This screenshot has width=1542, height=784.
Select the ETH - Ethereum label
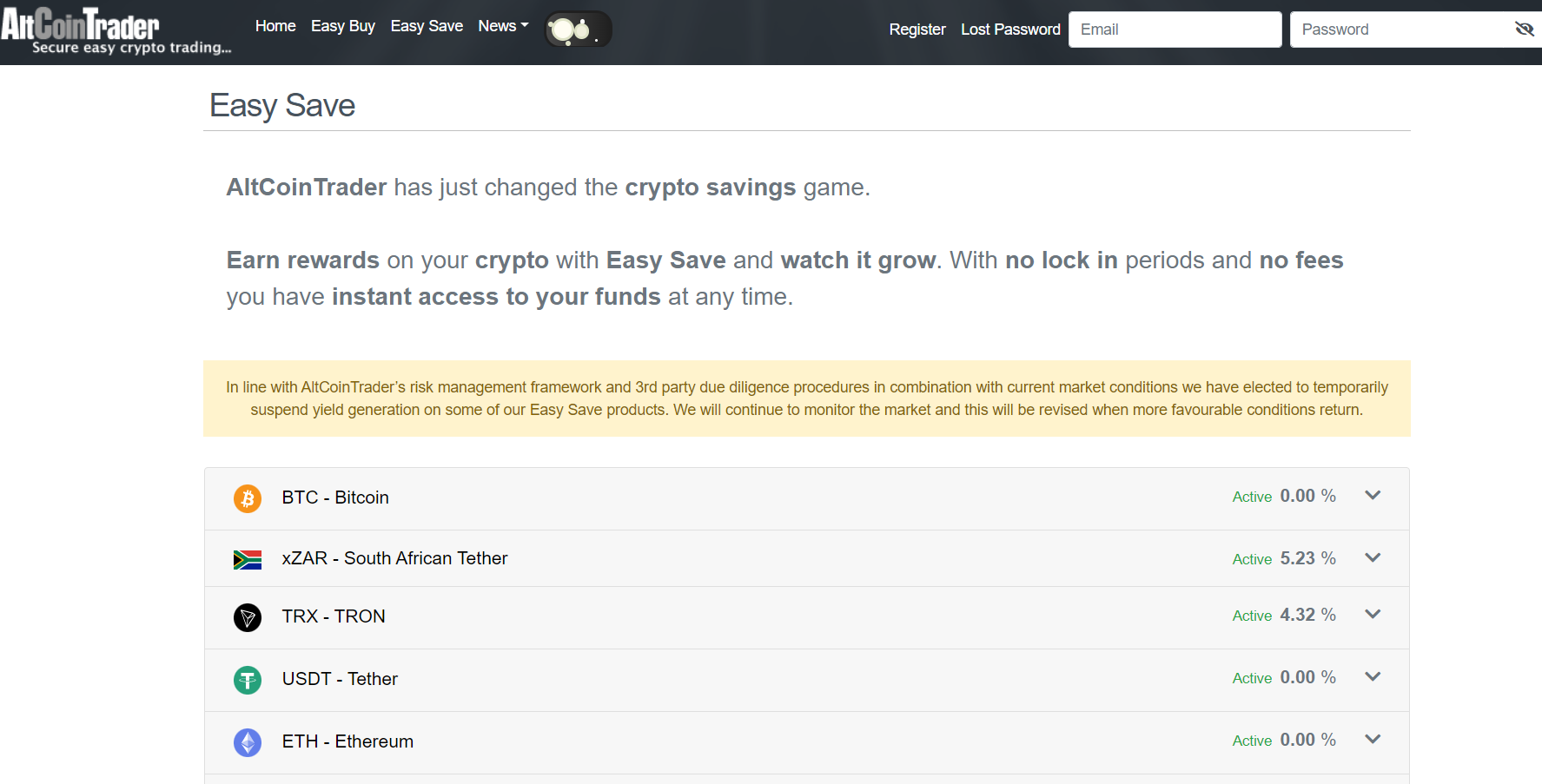(347, 741)
